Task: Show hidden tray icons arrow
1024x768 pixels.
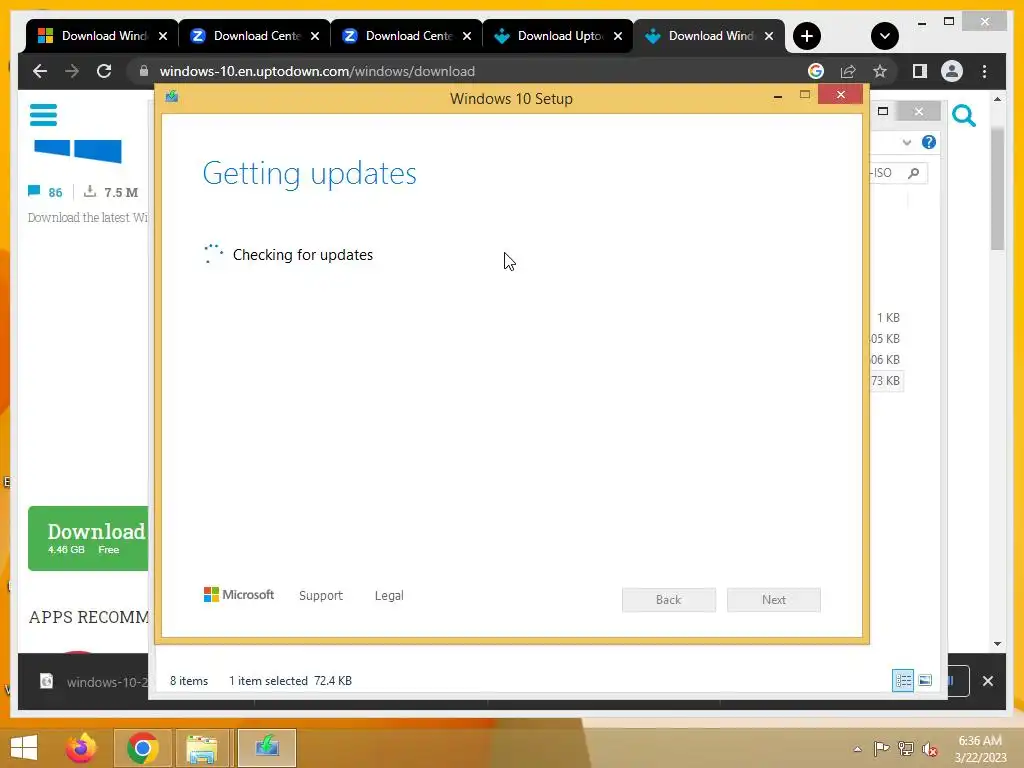Action: tap(857, 749)
